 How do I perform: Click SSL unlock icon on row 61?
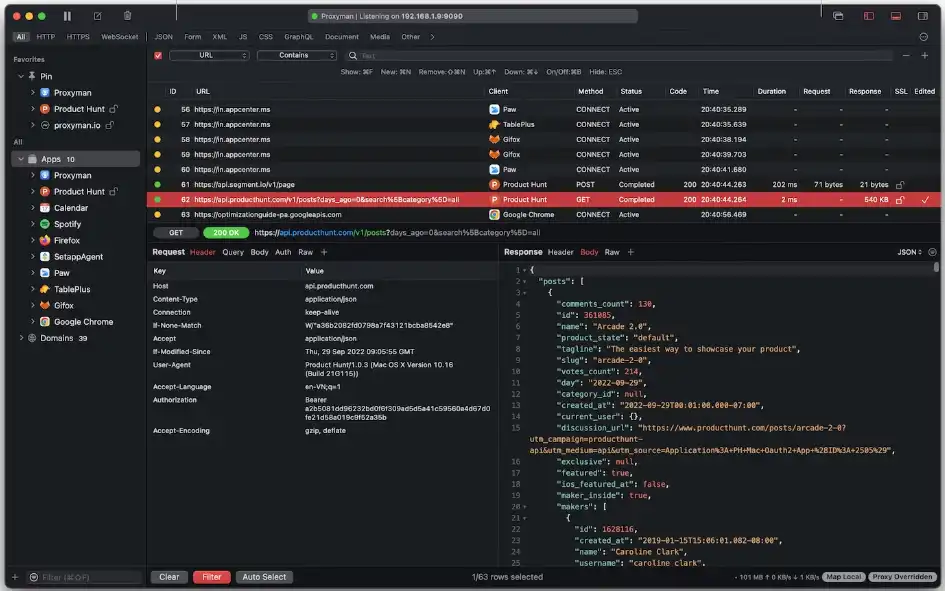[x=900, y=185]
